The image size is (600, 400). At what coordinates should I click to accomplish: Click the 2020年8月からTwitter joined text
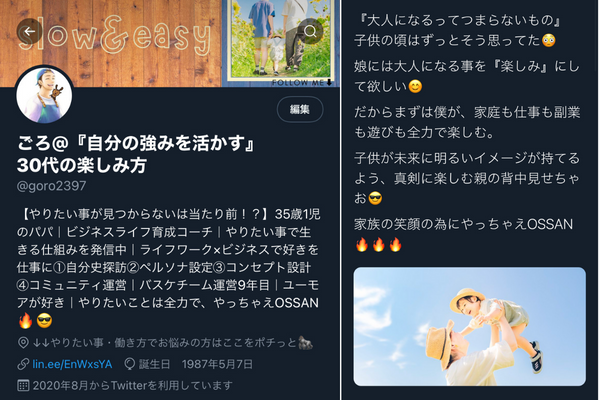coord(132,385)
